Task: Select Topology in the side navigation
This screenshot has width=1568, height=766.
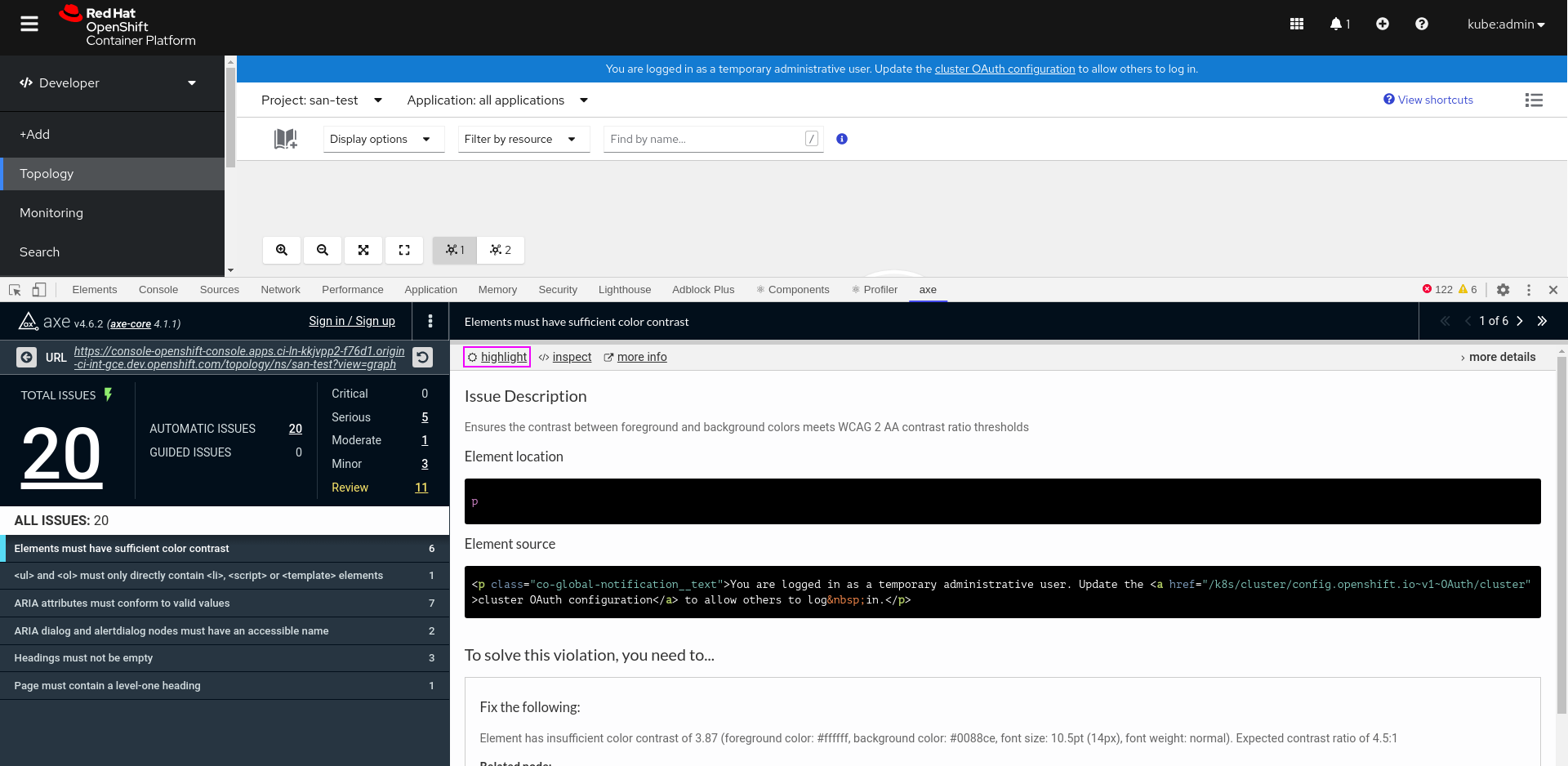Action: point(112,174)
